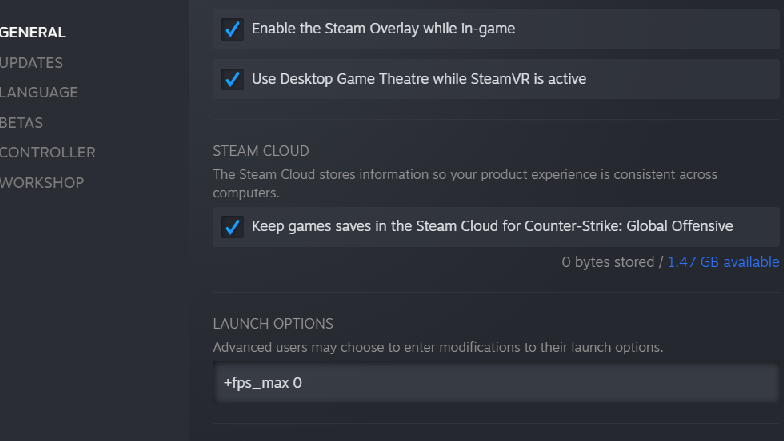Image resolution: width=784 pixels, height=441 pixels.
Task: Click the 'Enable the Steam Overlay while in-game' label
Action: 383,28
